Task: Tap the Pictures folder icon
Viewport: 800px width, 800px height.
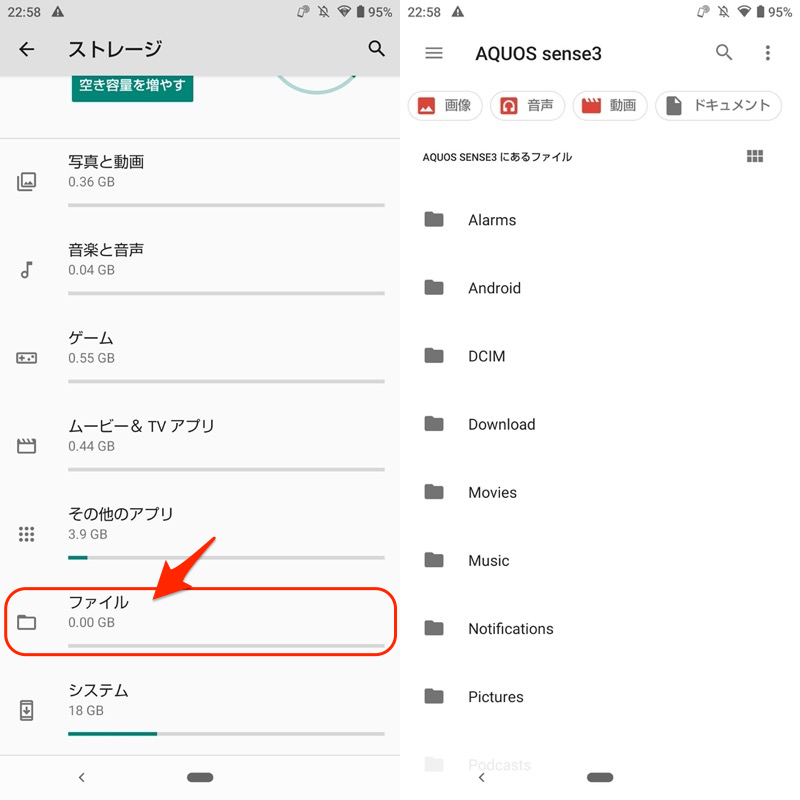Action: pos(434,696)
